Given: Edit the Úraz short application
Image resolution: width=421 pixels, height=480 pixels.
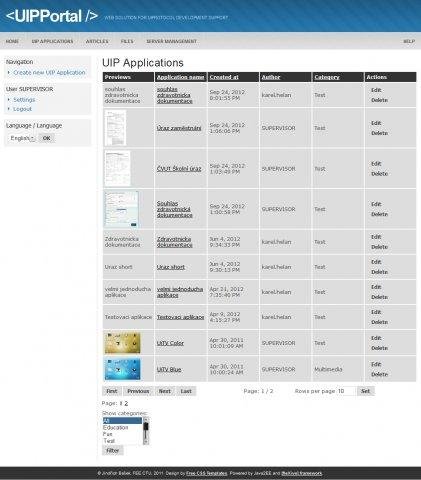Looking at the screenshot, I should (x=376, y=262).
